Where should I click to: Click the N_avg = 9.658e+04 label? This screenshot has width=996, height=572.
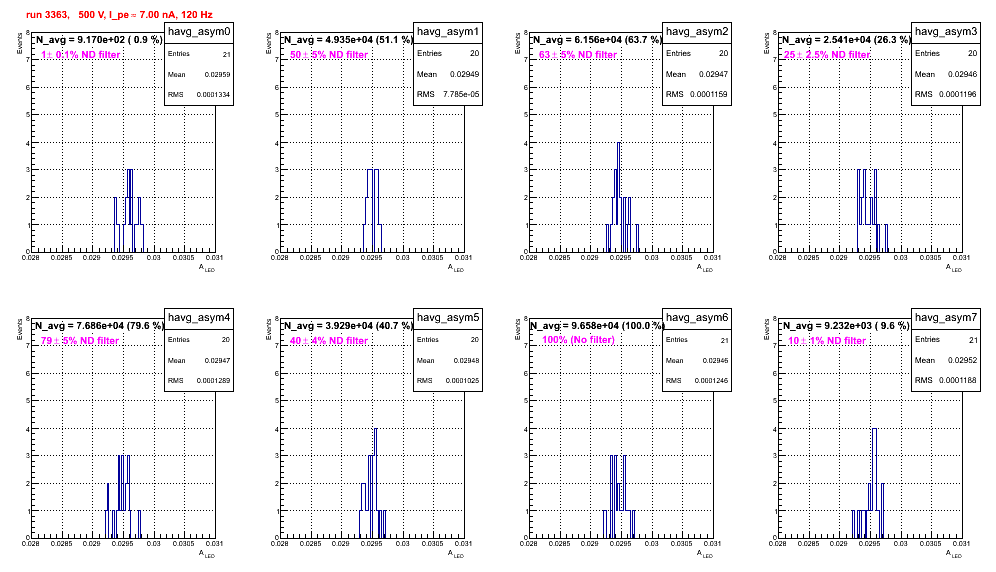coord(597,326)
